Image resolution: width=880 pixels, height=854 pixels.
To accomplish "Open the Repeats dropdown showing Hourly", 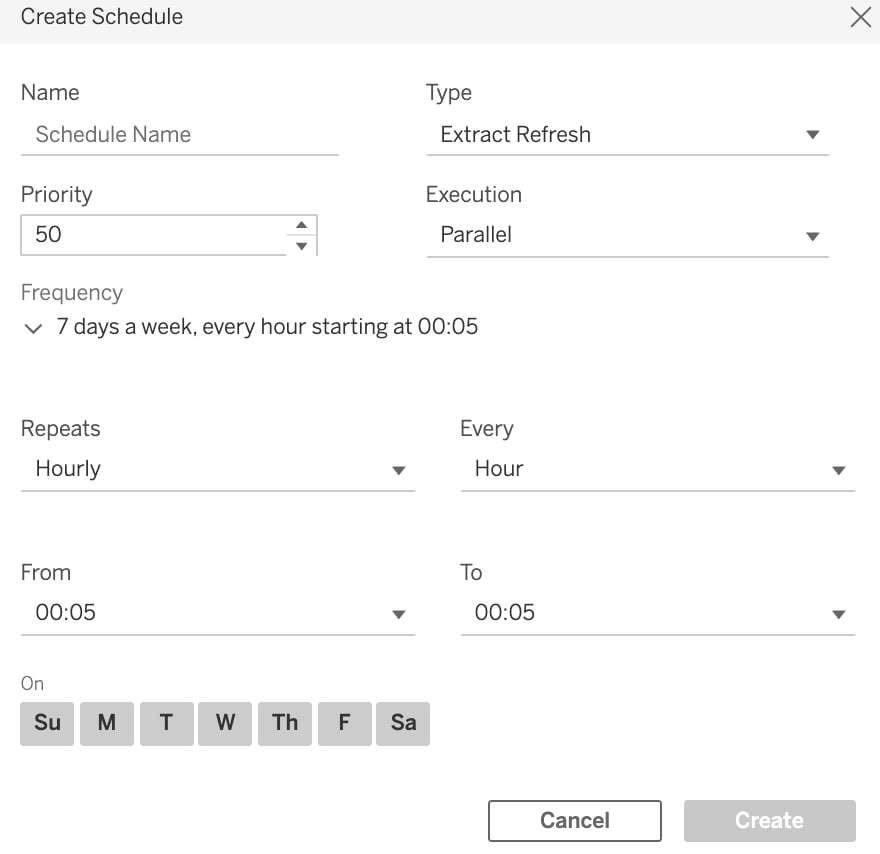I will [218, 470].
